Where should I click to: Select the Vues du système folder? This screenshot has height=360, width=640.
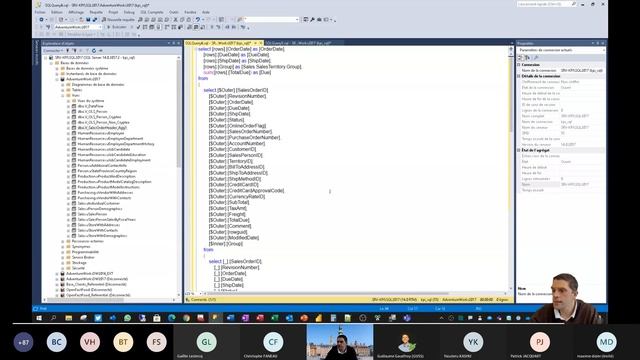click(x=91, y=100)
